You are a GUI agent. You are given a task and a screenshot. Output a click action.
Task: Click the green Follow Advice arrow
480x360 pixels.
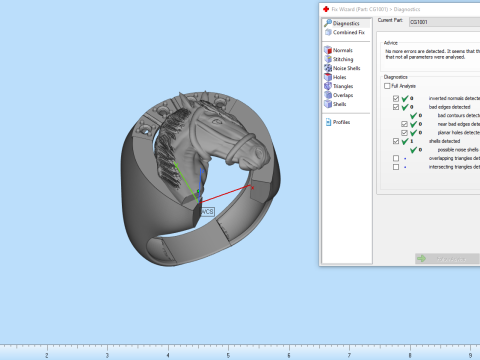(422, 259)
